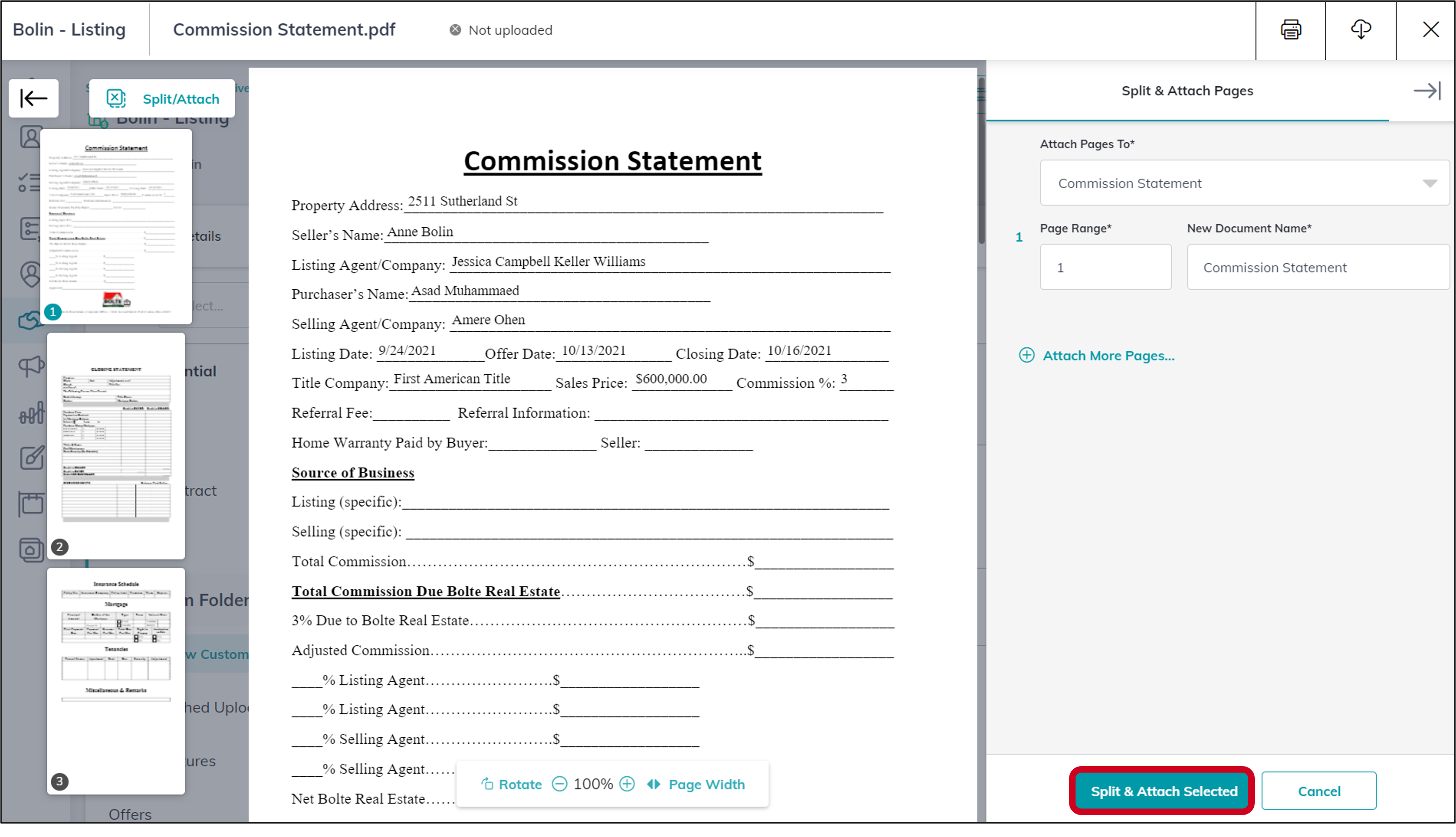
Task: Click the New Document Name field
Action: (x=1318, y=267)
